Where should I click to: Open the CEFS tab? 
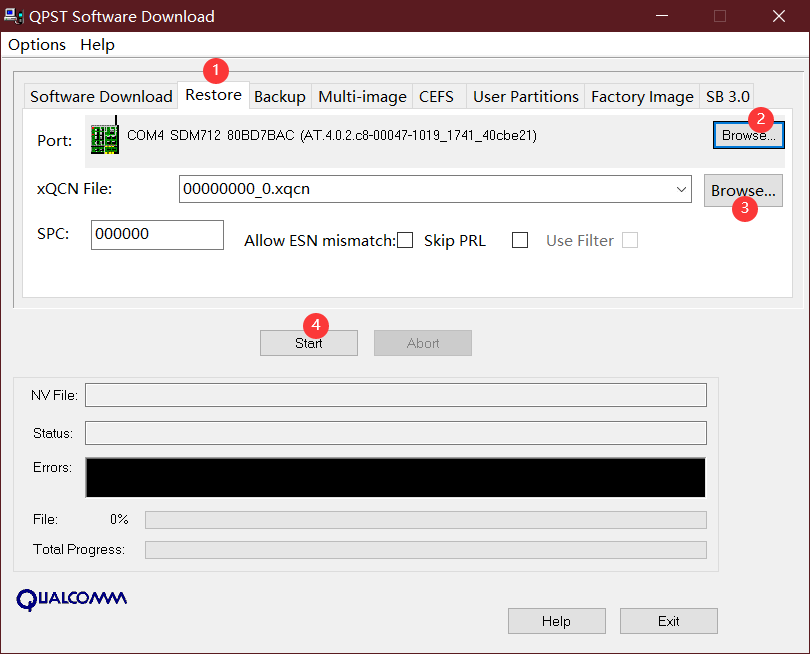[x=436, y=97]
